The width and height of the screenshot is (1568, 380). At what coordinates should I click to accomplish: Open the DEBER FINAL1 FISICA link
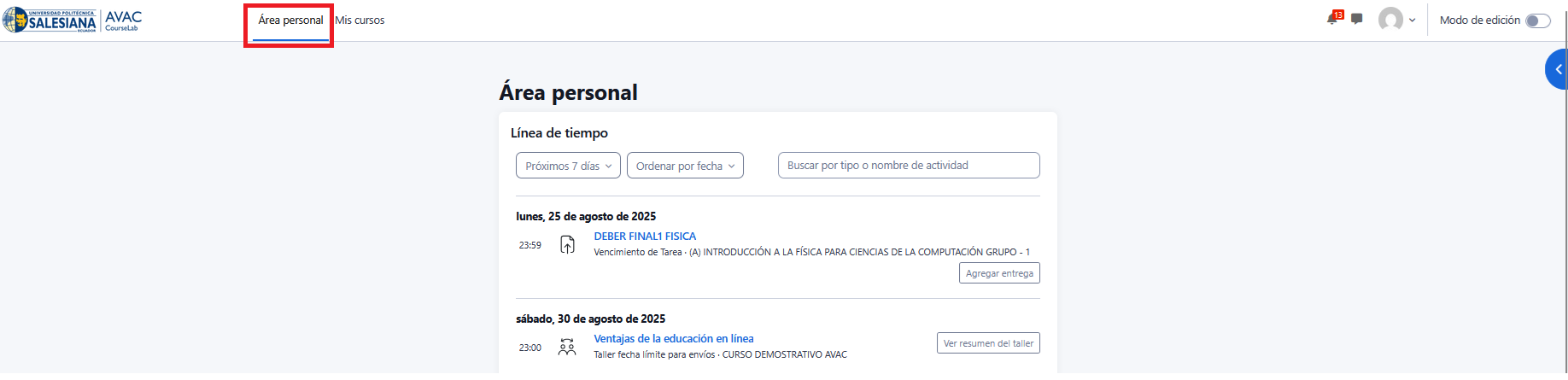click(645, 237)
